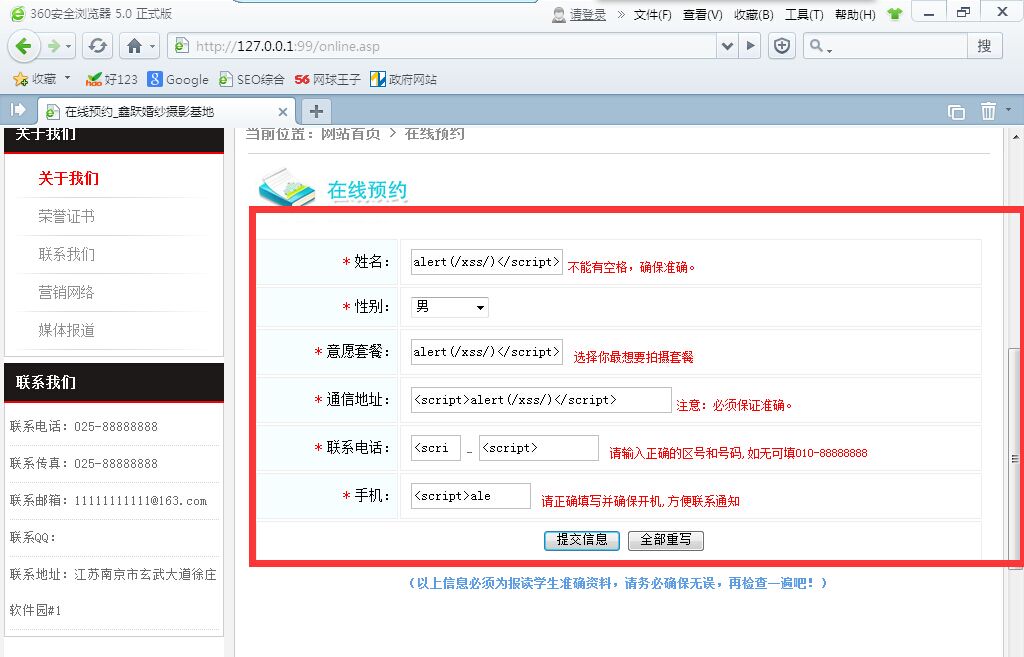Image resolution: width=1024 pixels, height=657 pixels.
Task: Expand the 收藏 bookmark bar dropdown arrow
Action: (x=67, y=78)
